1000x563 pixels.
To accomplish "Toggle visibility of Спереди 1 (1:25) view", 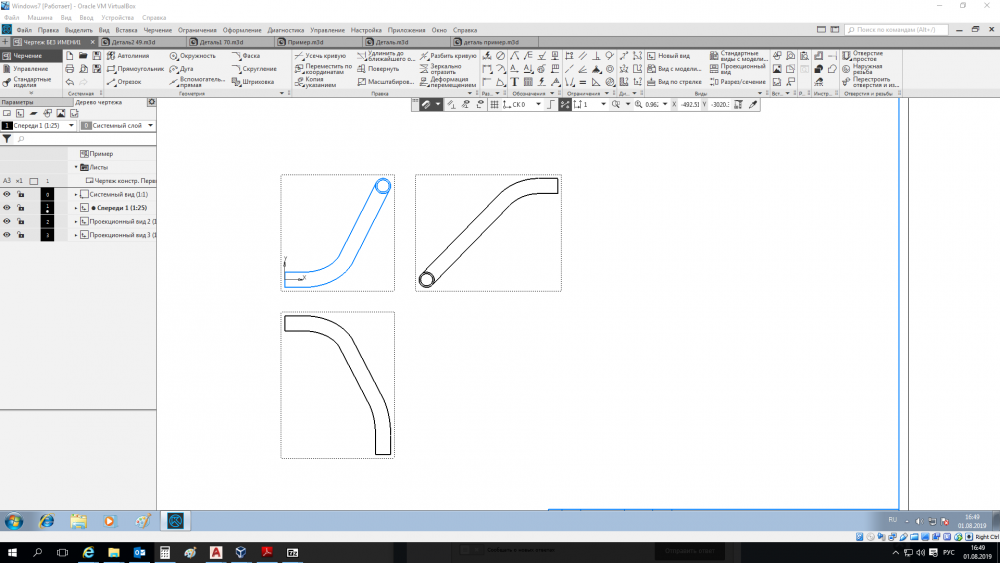I will [6, 207].
